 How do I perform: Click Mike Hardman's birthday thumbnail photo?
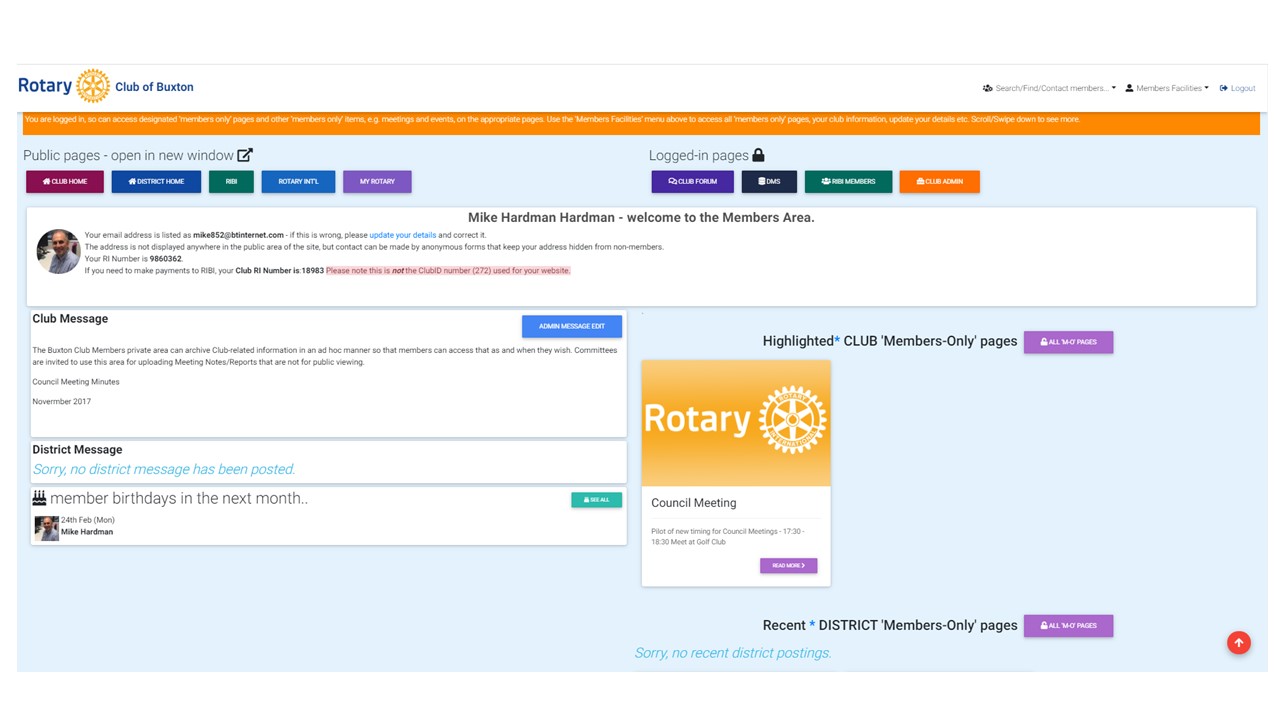[x=46, y=528]
